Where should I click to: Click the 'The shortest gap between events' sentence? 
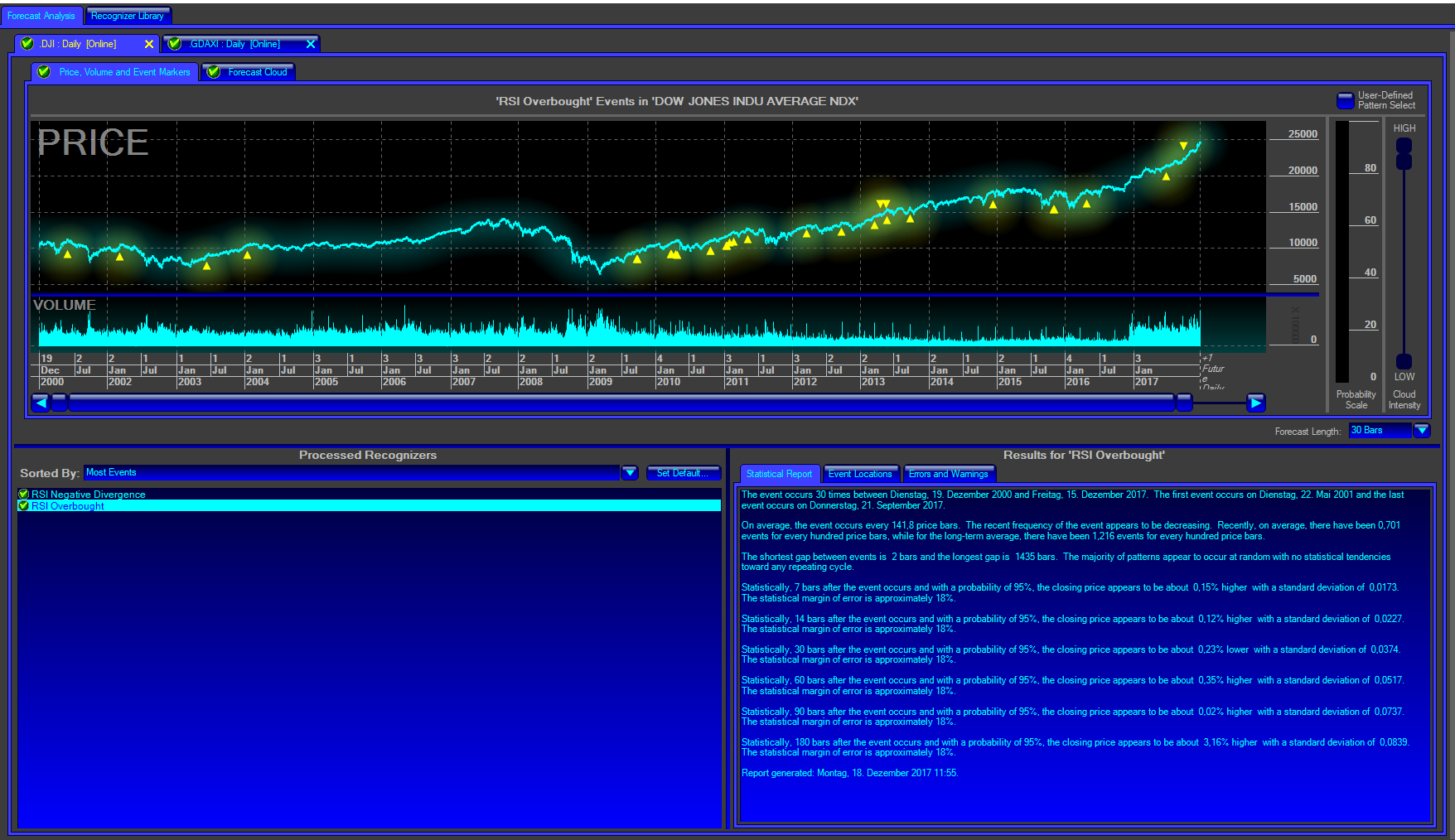click(900, 557)
